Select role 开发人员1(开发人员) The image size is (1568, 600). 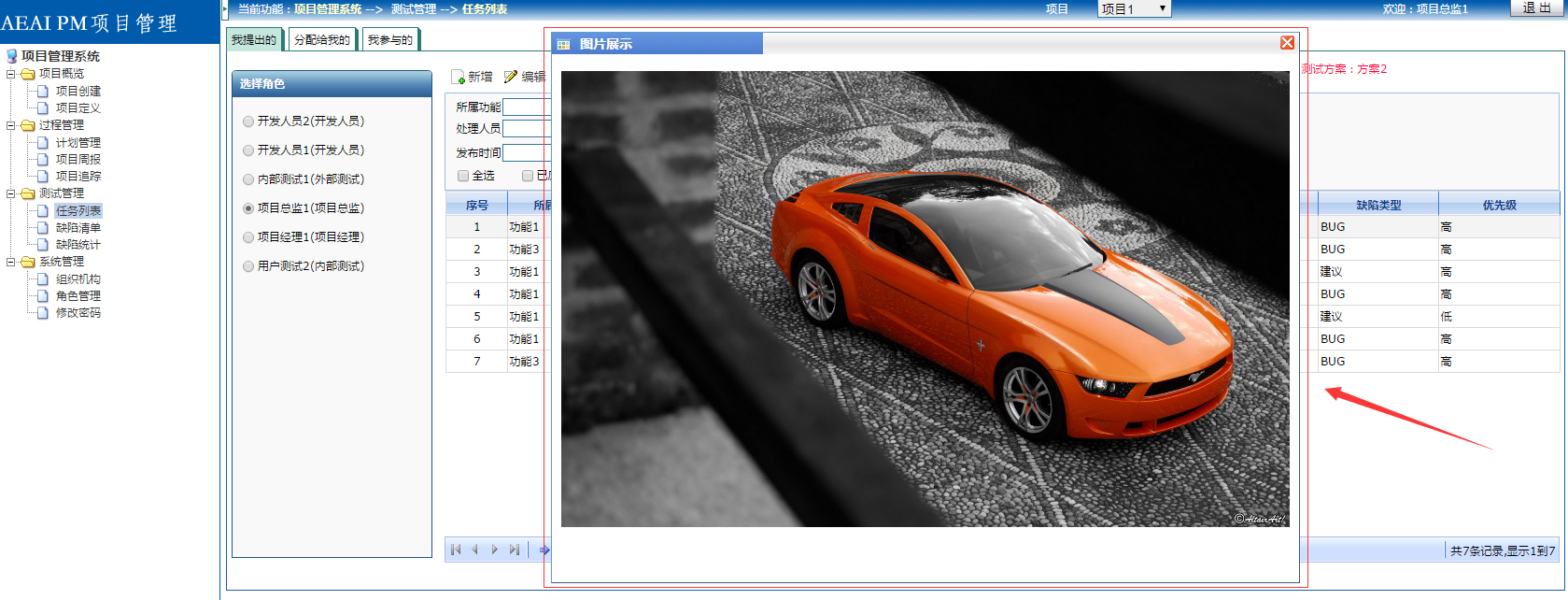point(248,150)
